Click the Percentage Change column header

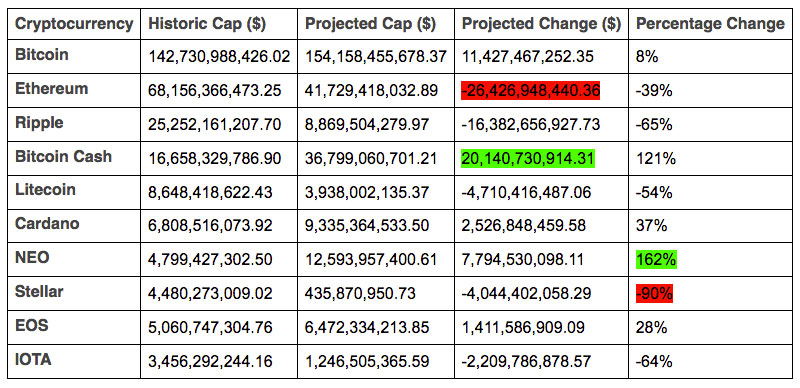(710, 23)
